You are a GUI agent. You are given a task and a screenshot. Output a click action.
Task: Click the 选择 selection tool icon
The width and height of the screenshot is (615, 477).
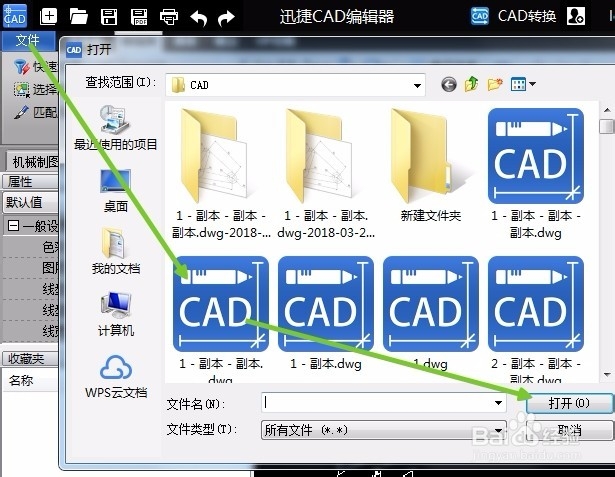(x=22, y=89)
